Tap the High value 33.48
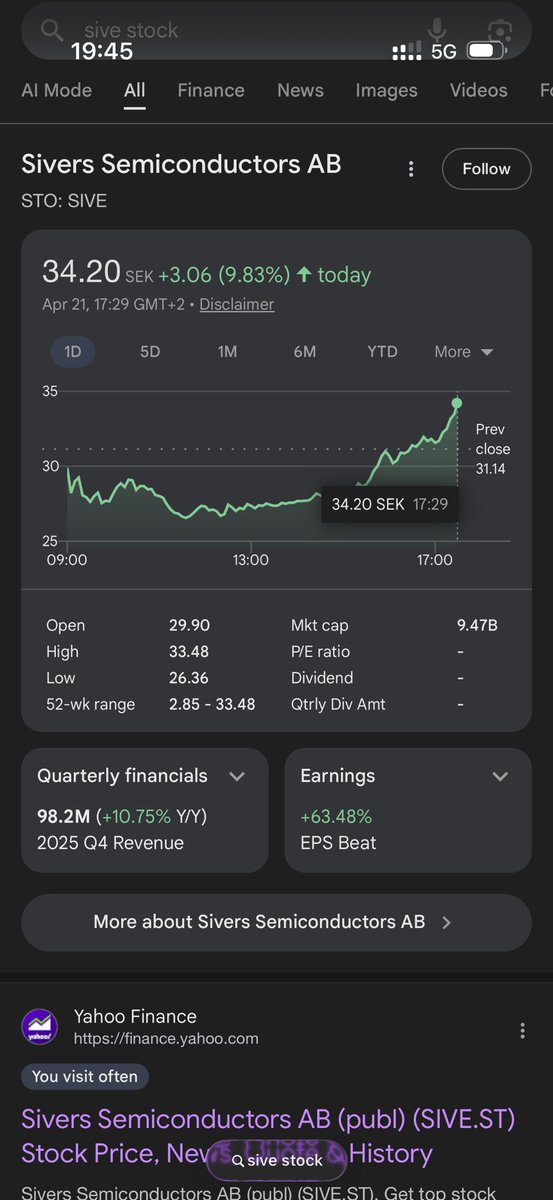Image resolution: width=553 pixels, height=1200 pixels. (189, 652)
